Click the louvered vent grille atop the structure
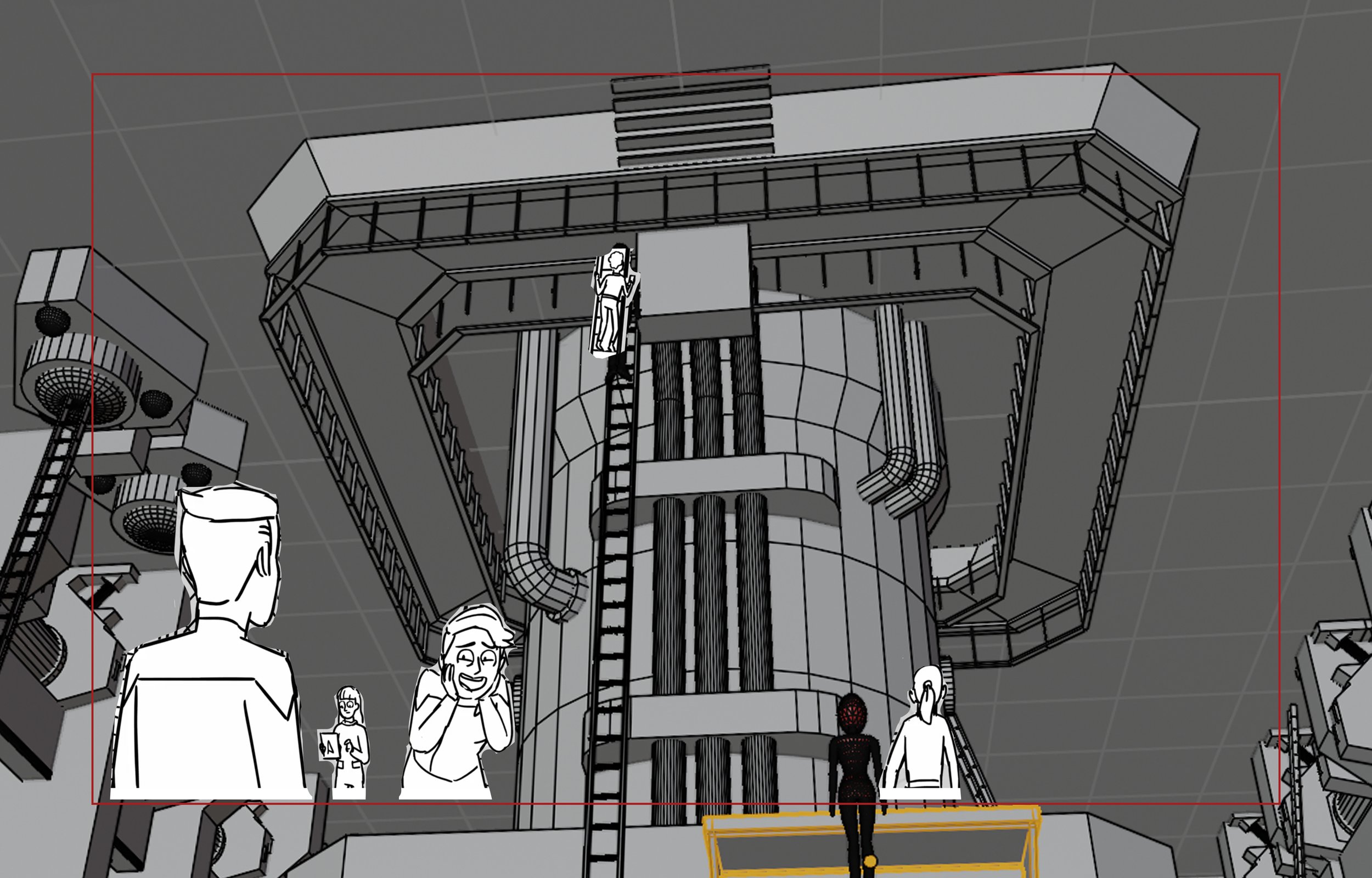This screenshot has width=1372, height=878. tap(692, 116)
